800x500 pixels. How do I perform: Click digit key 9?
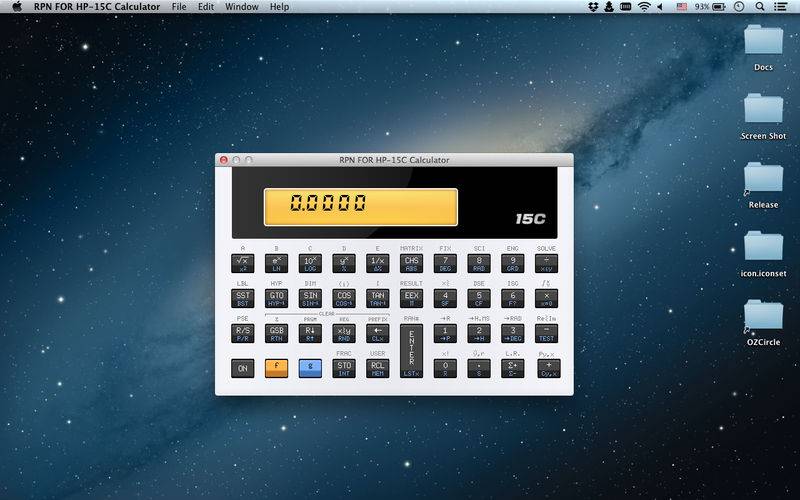[x=513, y=264]
